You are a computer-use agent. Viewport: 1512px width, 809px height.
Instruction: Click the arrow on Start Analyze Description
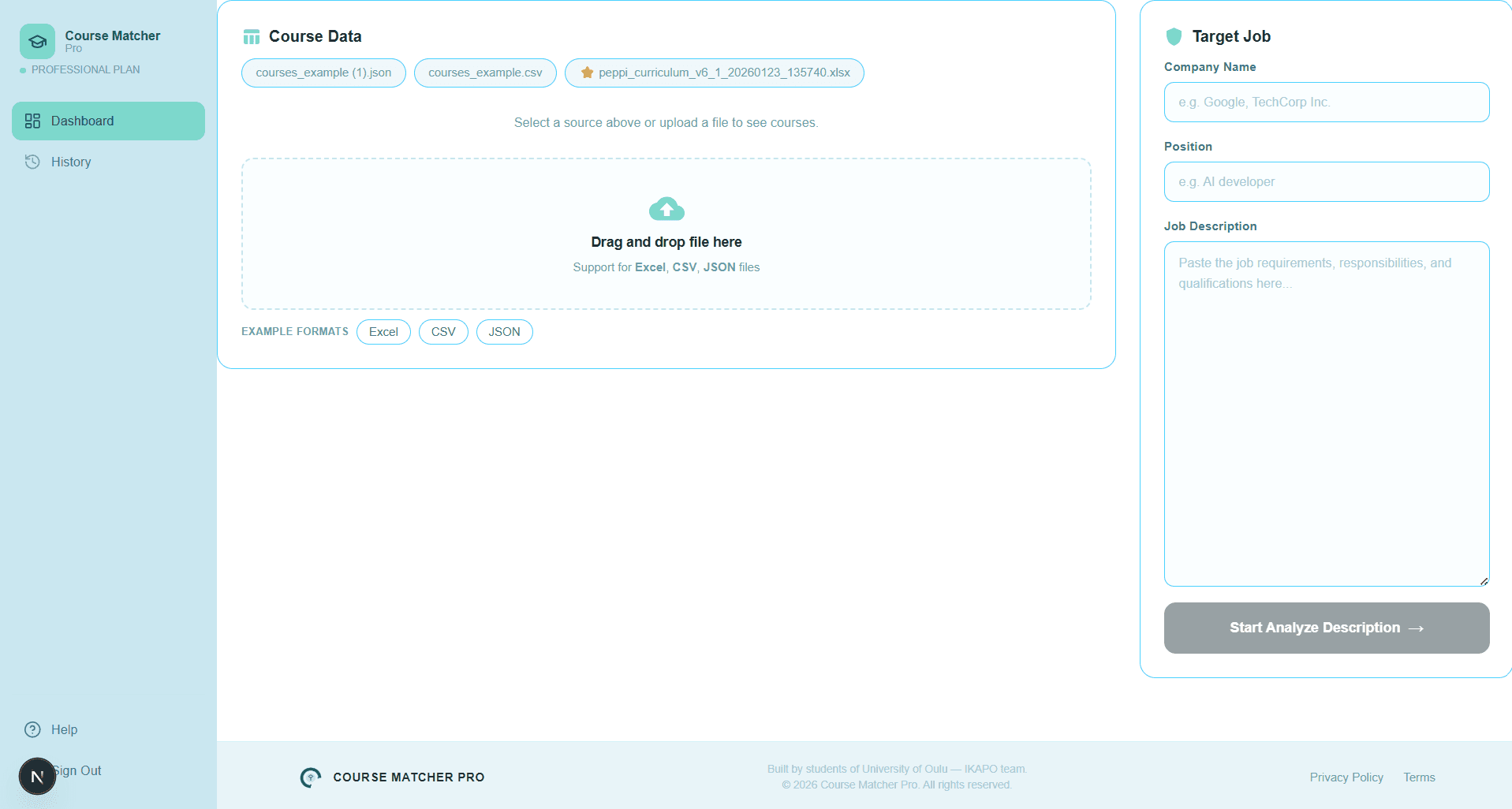coord(1417,628)
